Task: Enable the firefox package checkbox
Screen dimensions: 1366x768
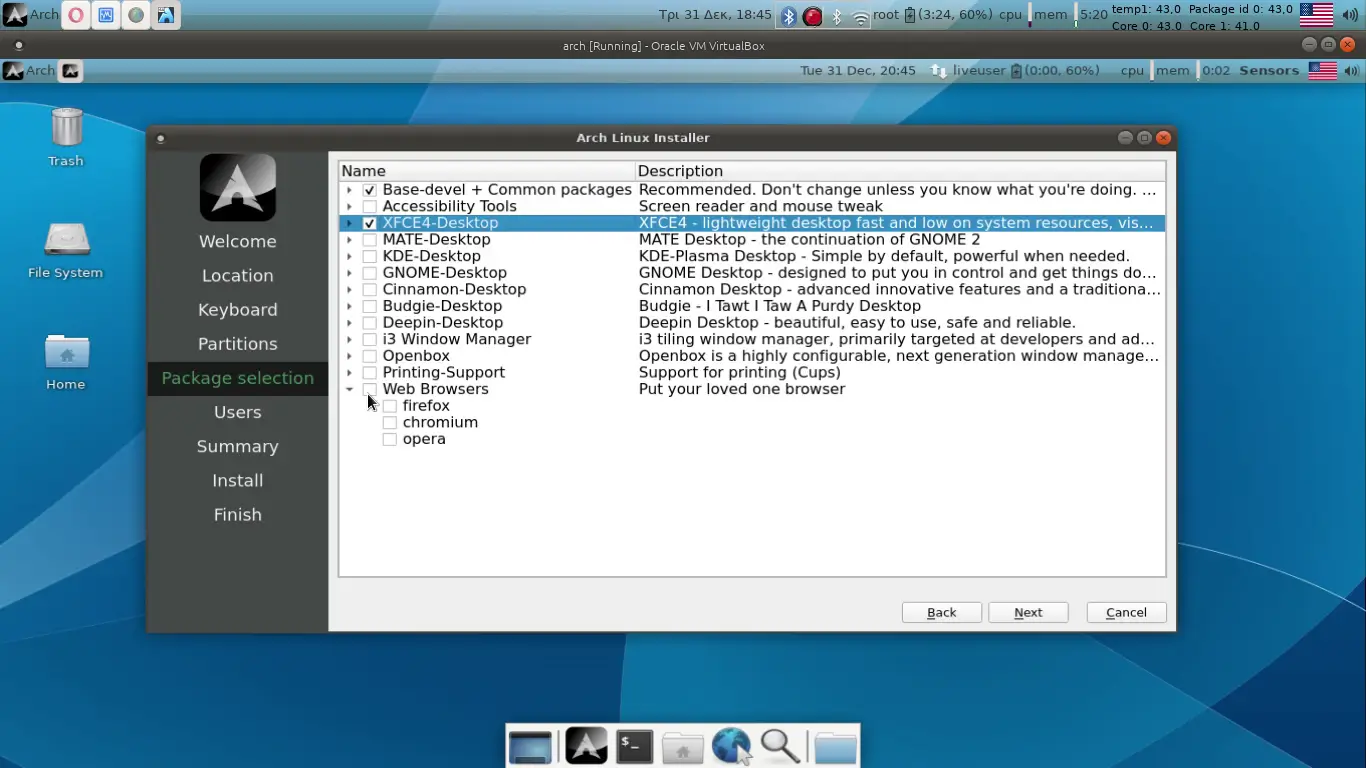Action: (x=390, y=405)
